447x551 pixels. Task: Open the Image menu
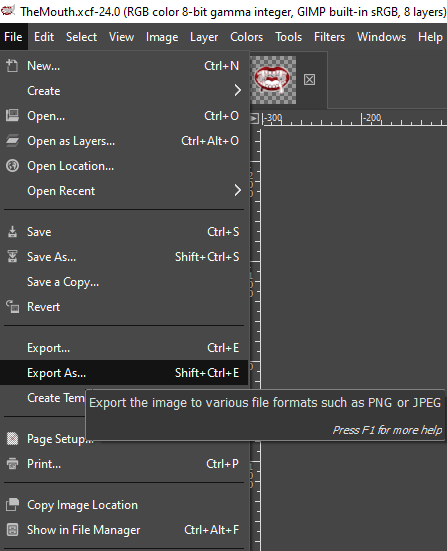click(162, 37)
